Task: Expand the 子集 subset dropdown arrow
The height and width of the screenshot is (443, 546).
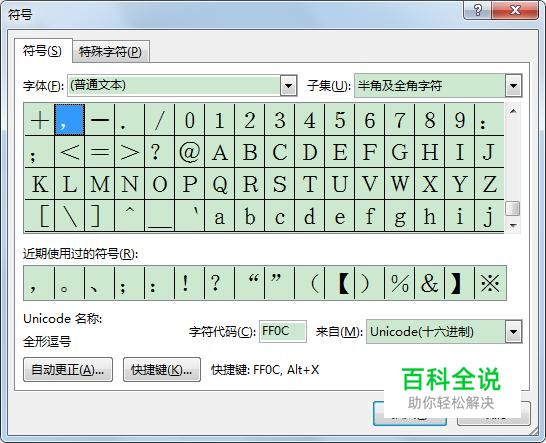Action: (513, 85)
